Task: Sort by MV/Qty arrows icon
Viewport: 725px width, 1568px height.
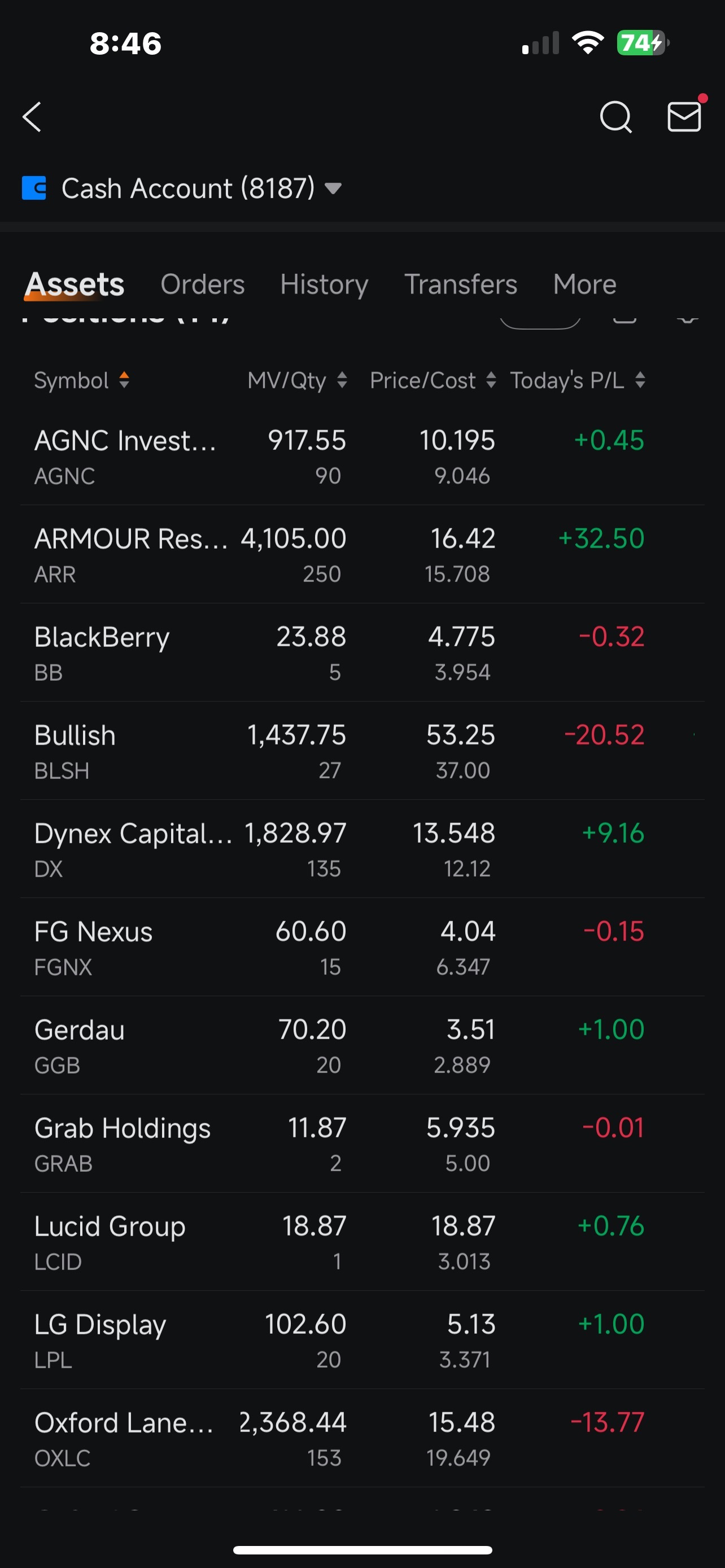Action: pos(342,380)
